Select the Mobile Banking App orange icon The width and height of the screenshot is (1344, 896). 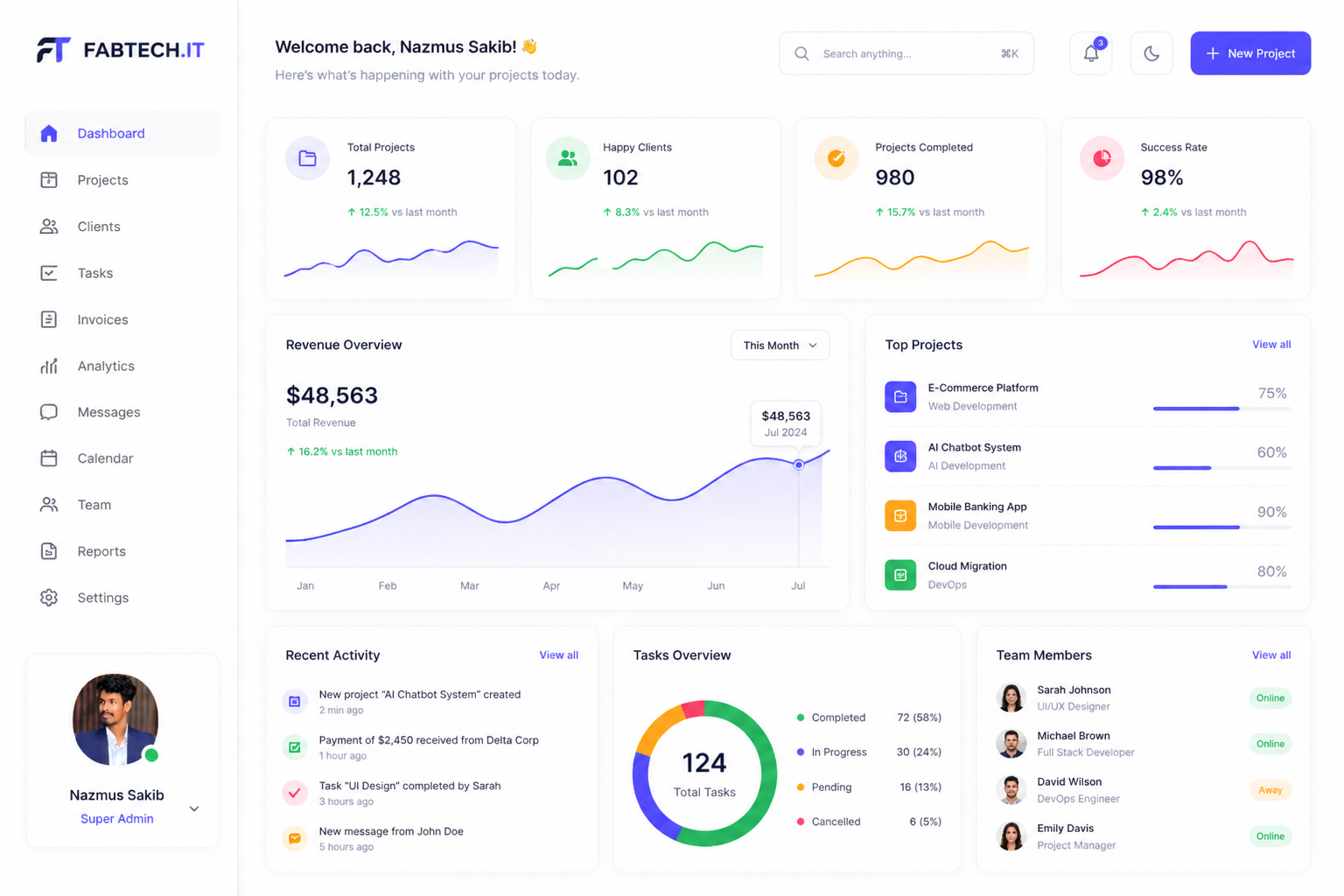pyautogui.click(x=900, y=515)
